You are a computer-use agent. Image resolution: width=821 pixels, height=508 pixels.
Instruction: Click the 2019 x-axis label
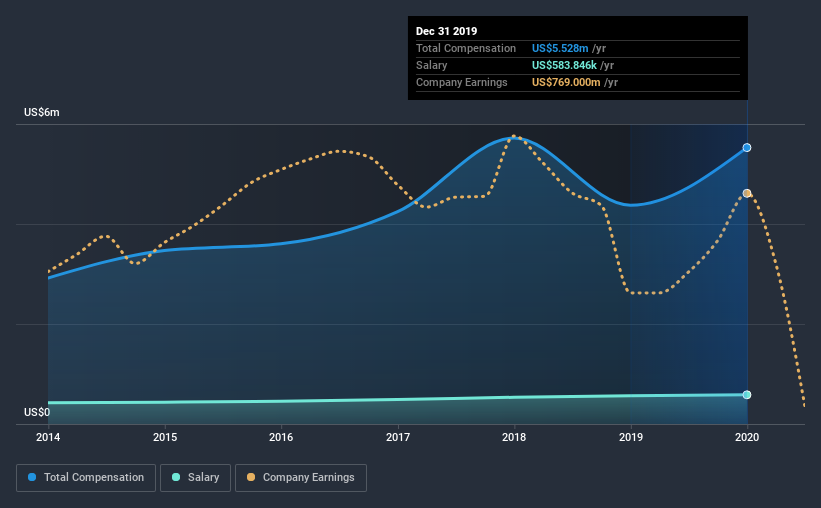coord(631,437)
